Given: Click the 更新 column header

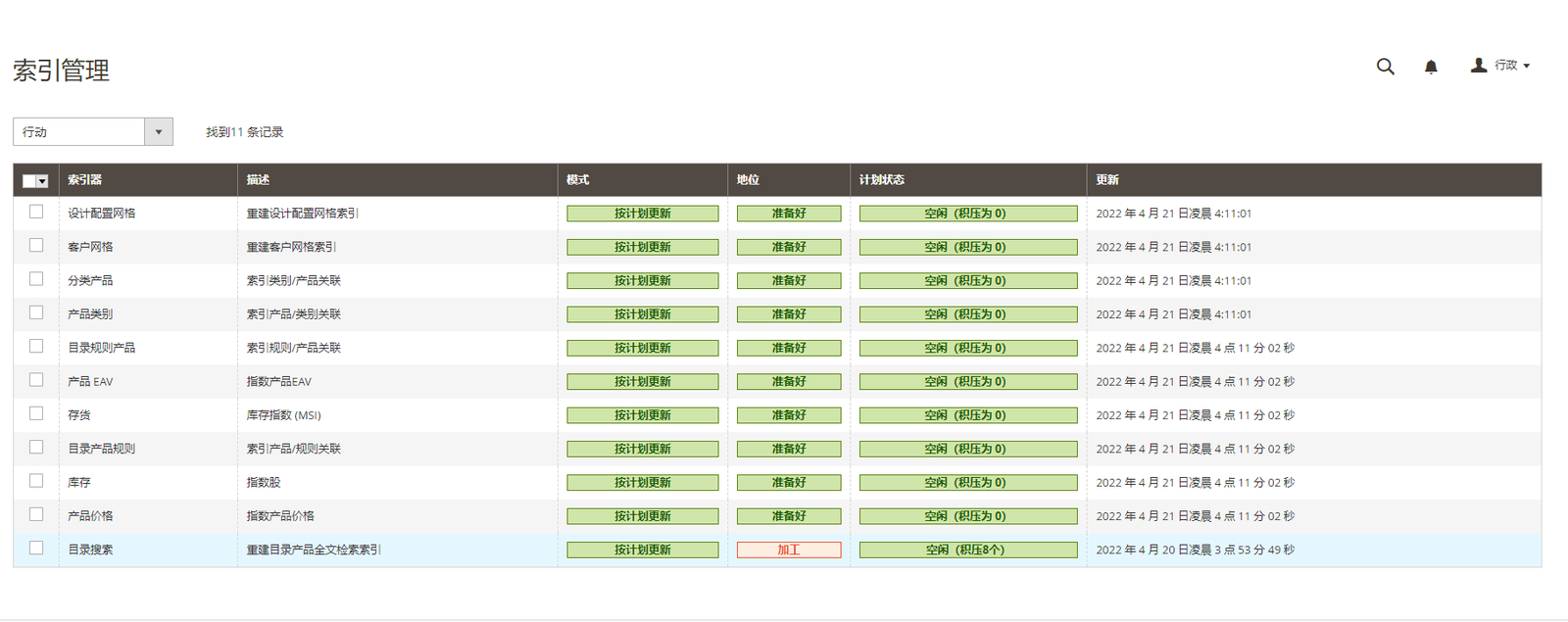Looking at the screenshot, I should point(1106,180).
